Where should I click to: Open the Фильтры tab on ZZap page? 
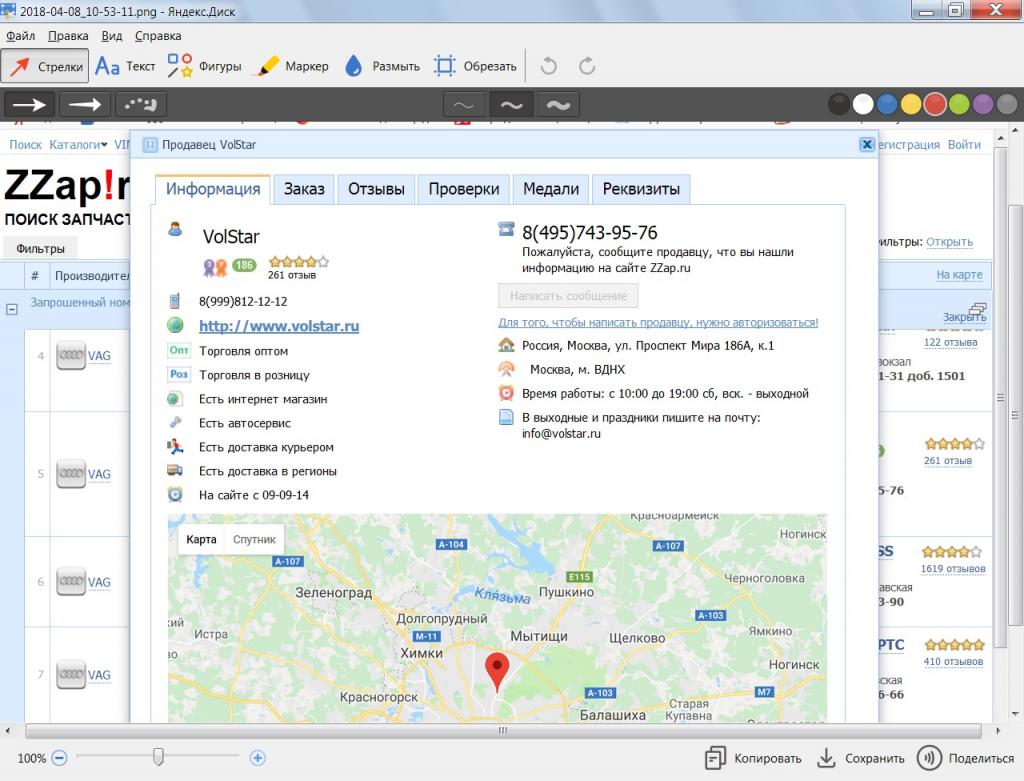click(40, 249)
